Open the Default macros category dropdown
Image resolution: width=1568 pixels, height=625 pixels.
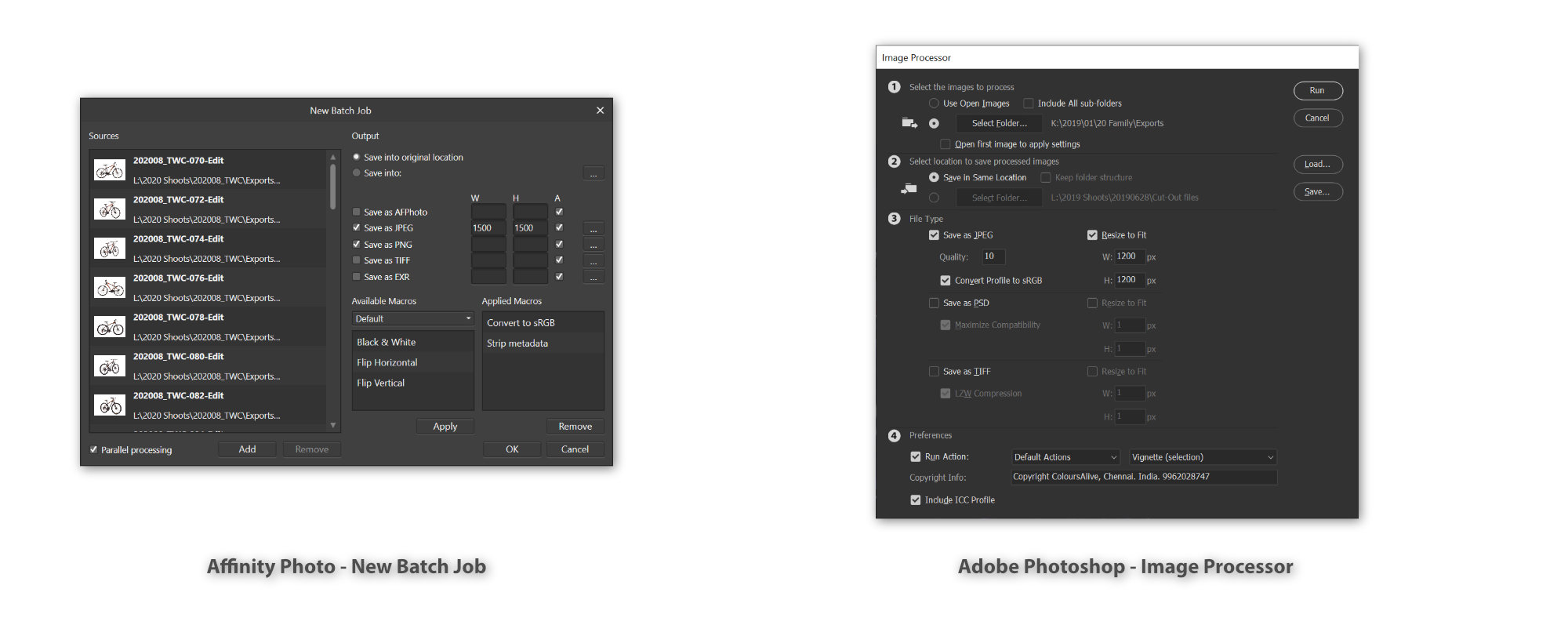413,319
